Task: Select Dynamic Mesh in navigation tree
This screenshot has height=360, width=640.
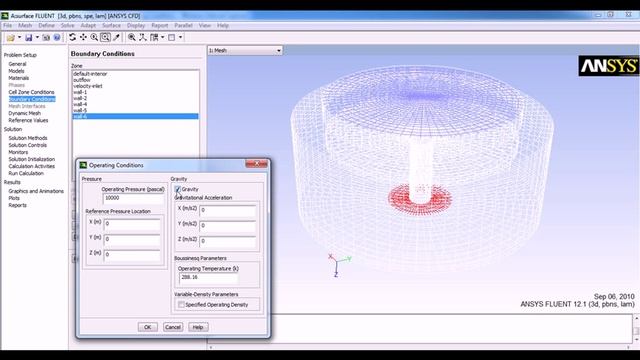Action: coord(24,113)
